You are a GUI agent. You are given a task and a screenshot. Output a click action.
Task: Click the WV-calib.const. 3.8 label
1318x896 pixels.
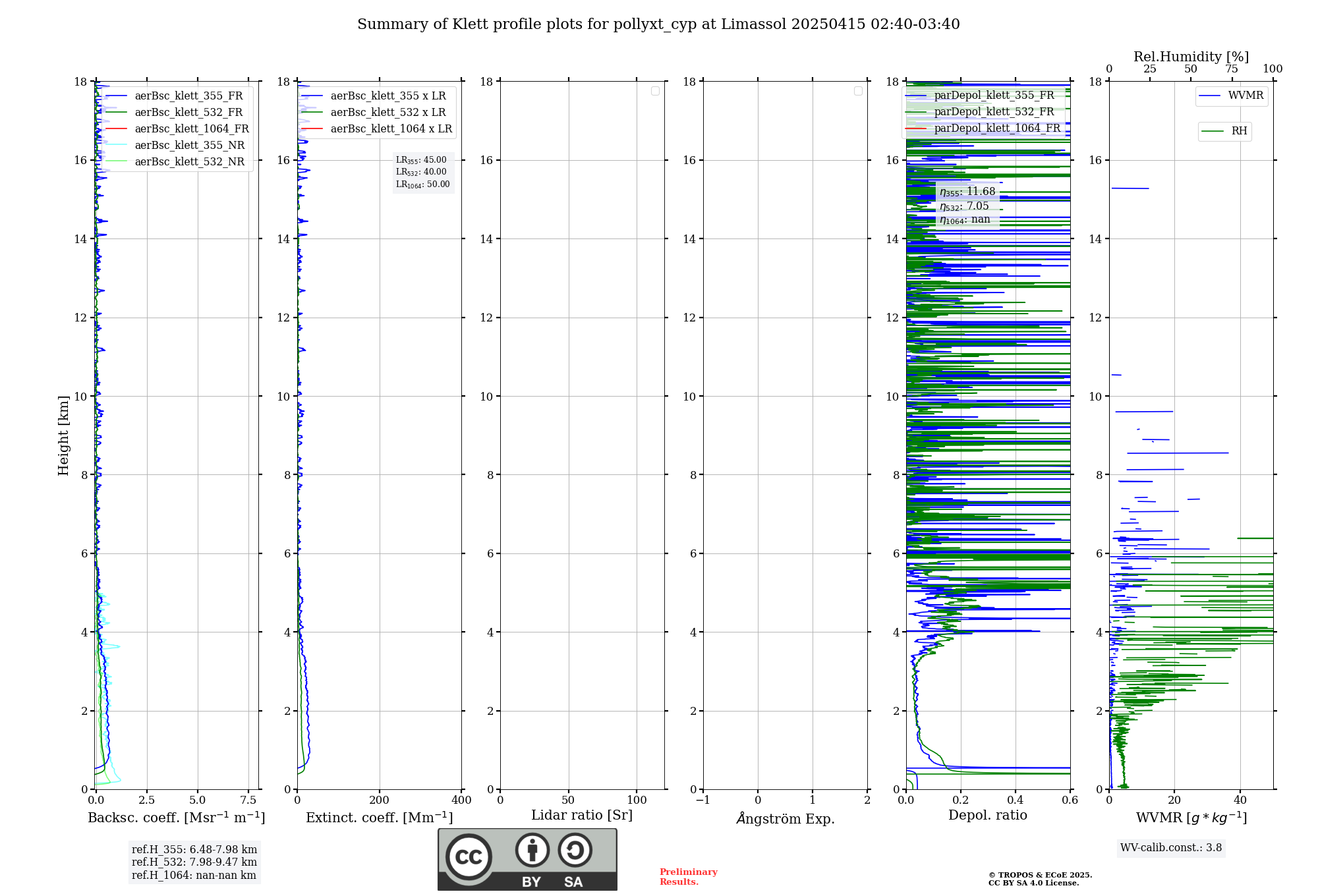click(1171, 848)
